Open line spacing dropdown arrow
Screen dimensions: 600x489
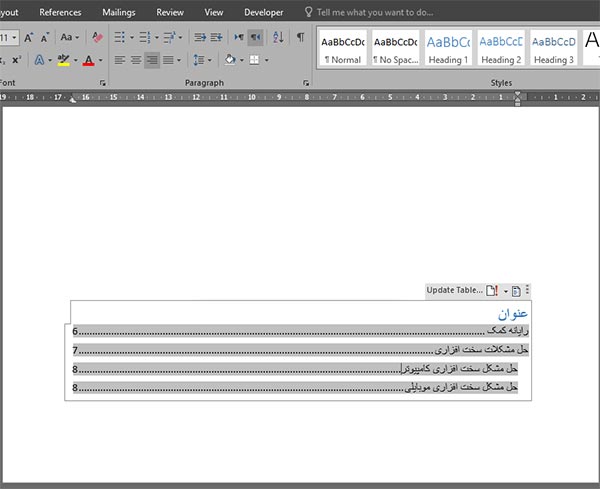point(210,60)
